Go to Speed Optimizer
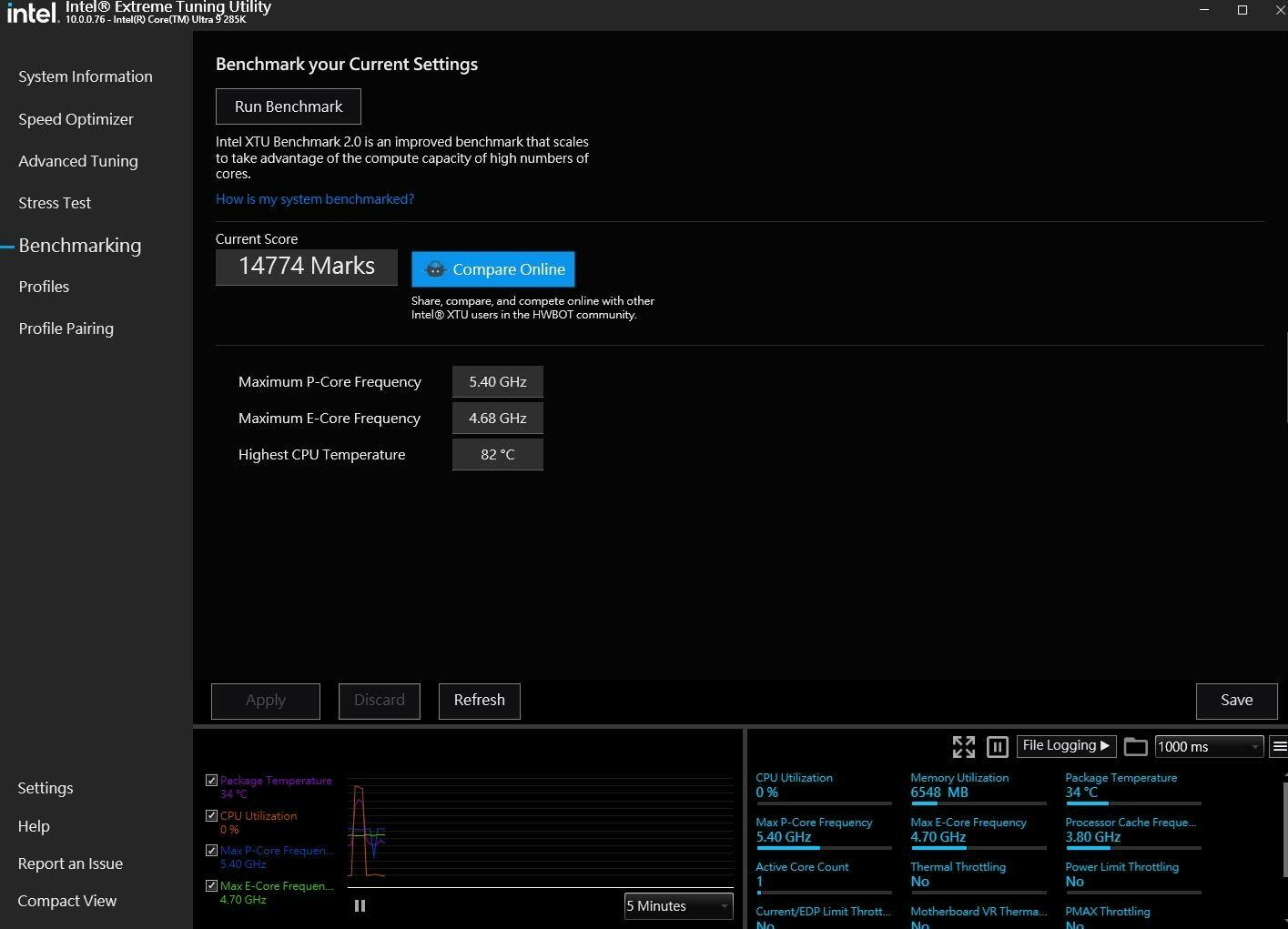The height and width of the screenshot is (929, 1288). pos(76,119)
